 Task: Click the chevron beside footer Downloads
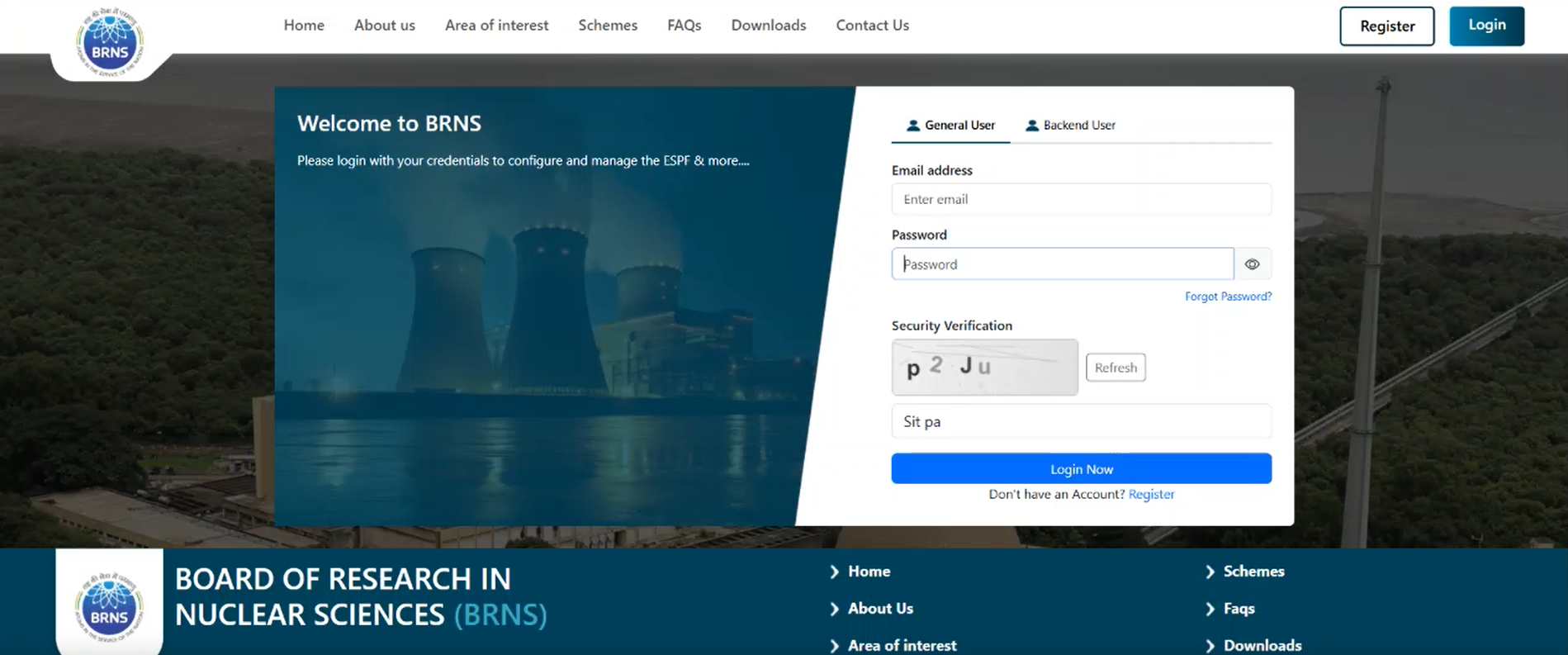point(1210,646)
